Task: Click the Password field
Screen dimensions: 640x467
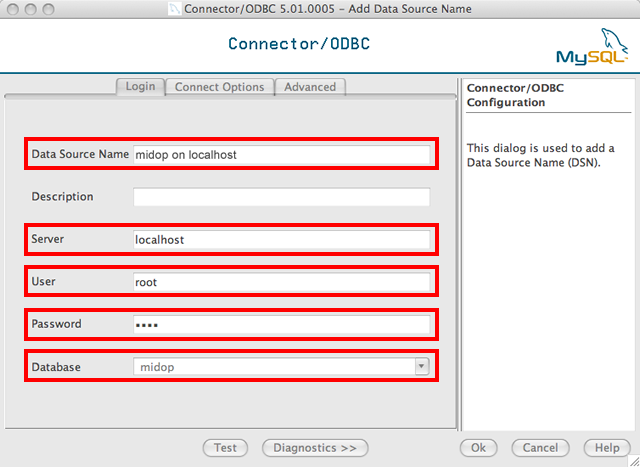Action: coord(282,325)
